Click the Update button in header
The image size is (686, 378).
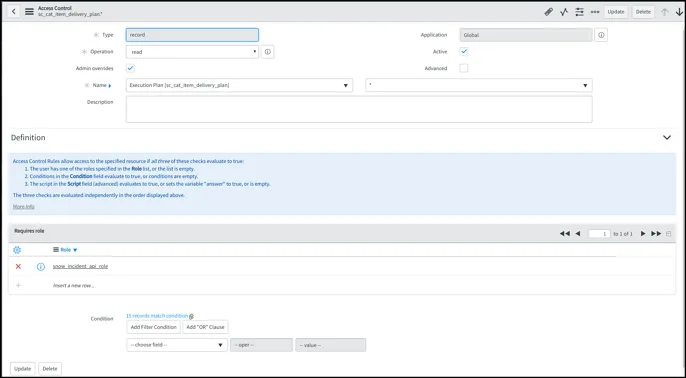(x=616, y=12)
